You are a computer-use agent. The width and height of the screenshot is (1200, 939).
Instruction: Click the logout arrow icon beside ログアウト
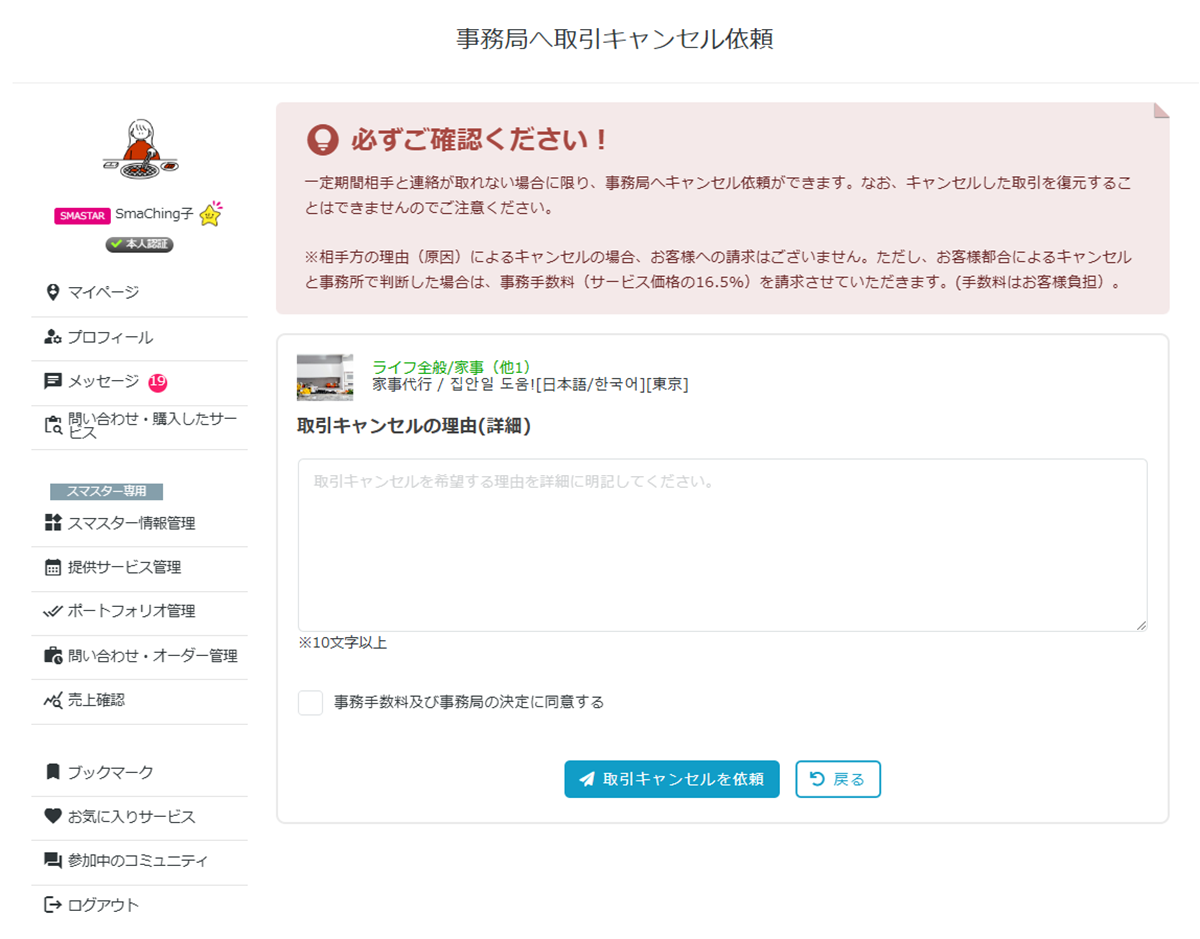coord(53,905)
